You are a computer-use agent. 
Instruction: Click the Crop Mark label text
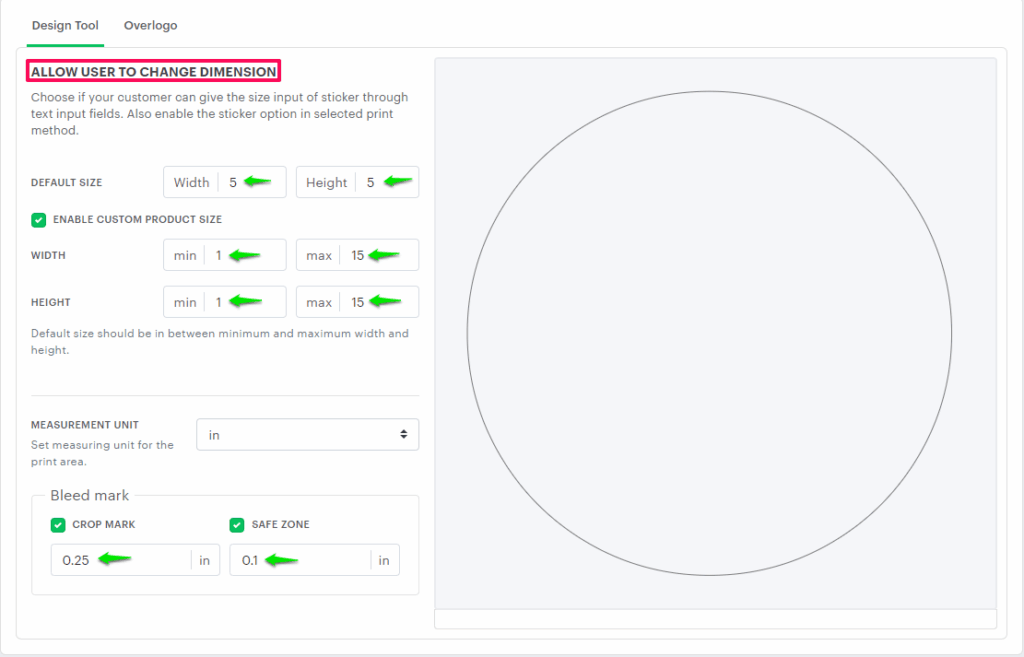(104, 524)
